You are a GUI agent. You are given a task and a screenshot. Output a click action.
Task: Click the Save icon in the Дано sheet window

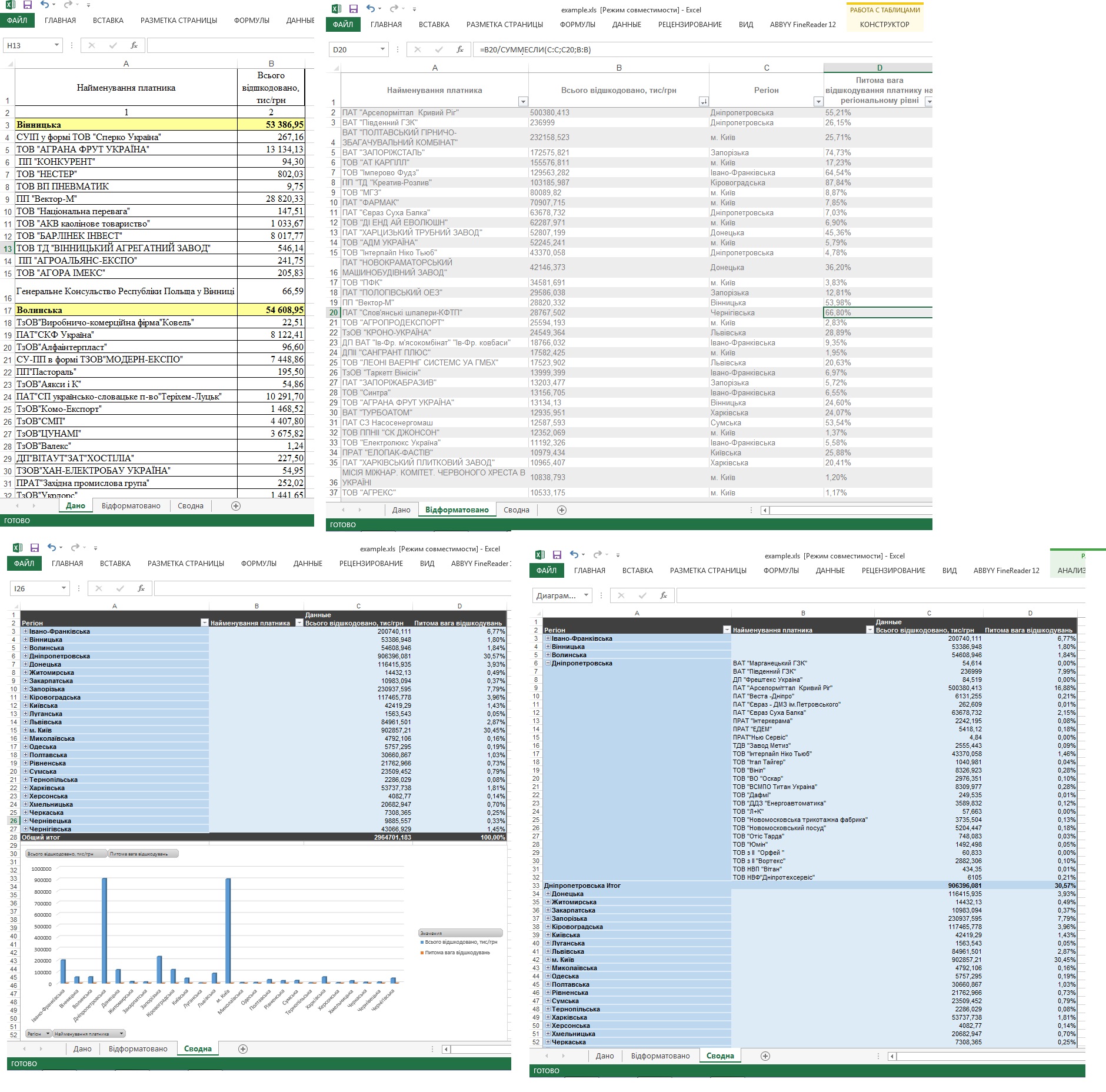click(28, 5)
